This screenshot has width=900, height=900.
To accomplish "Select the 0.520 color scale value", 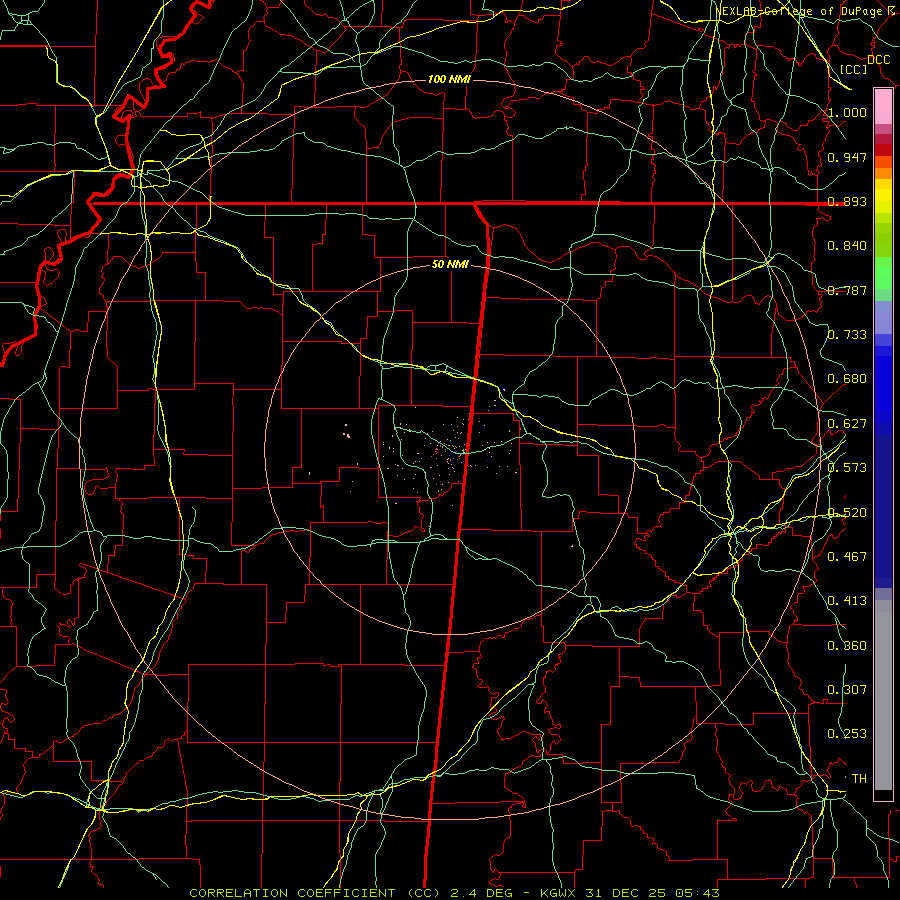I will 847,513.
